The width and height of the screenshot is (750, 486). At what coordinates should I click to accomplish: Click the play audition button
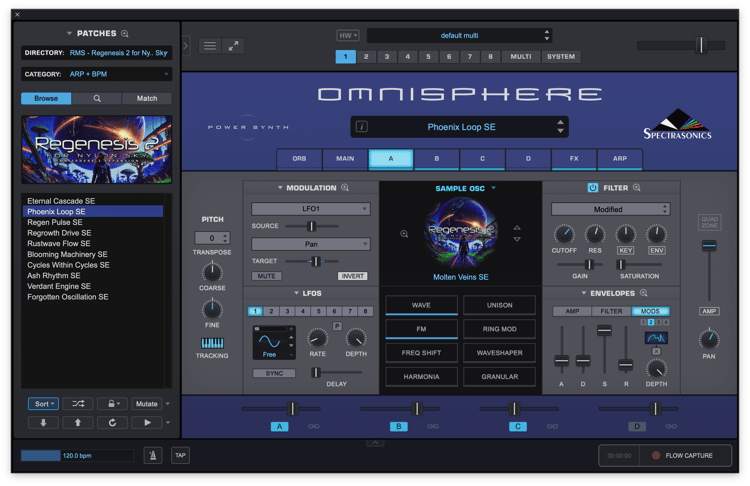[x=147, y=422]
